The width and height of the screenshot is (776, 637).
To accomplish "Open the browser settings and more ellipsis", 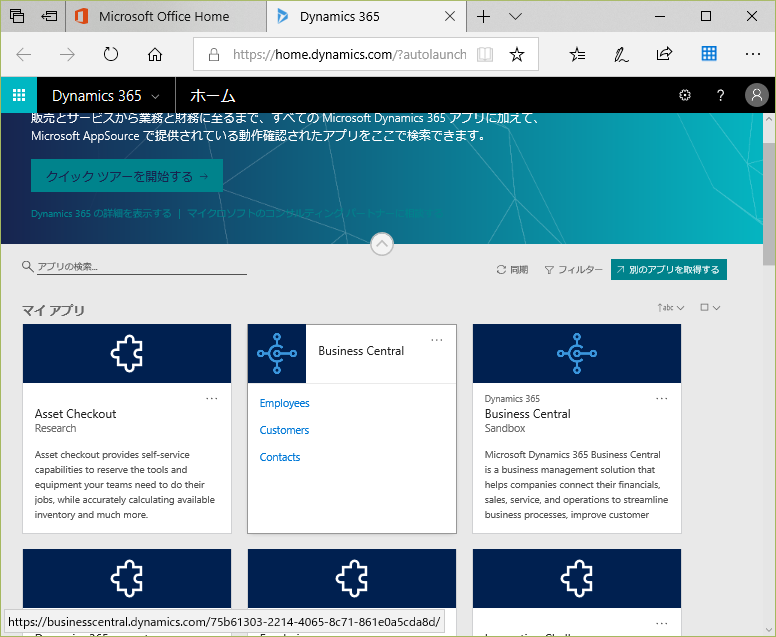I will pyautogui.click(x=752, y=54).
